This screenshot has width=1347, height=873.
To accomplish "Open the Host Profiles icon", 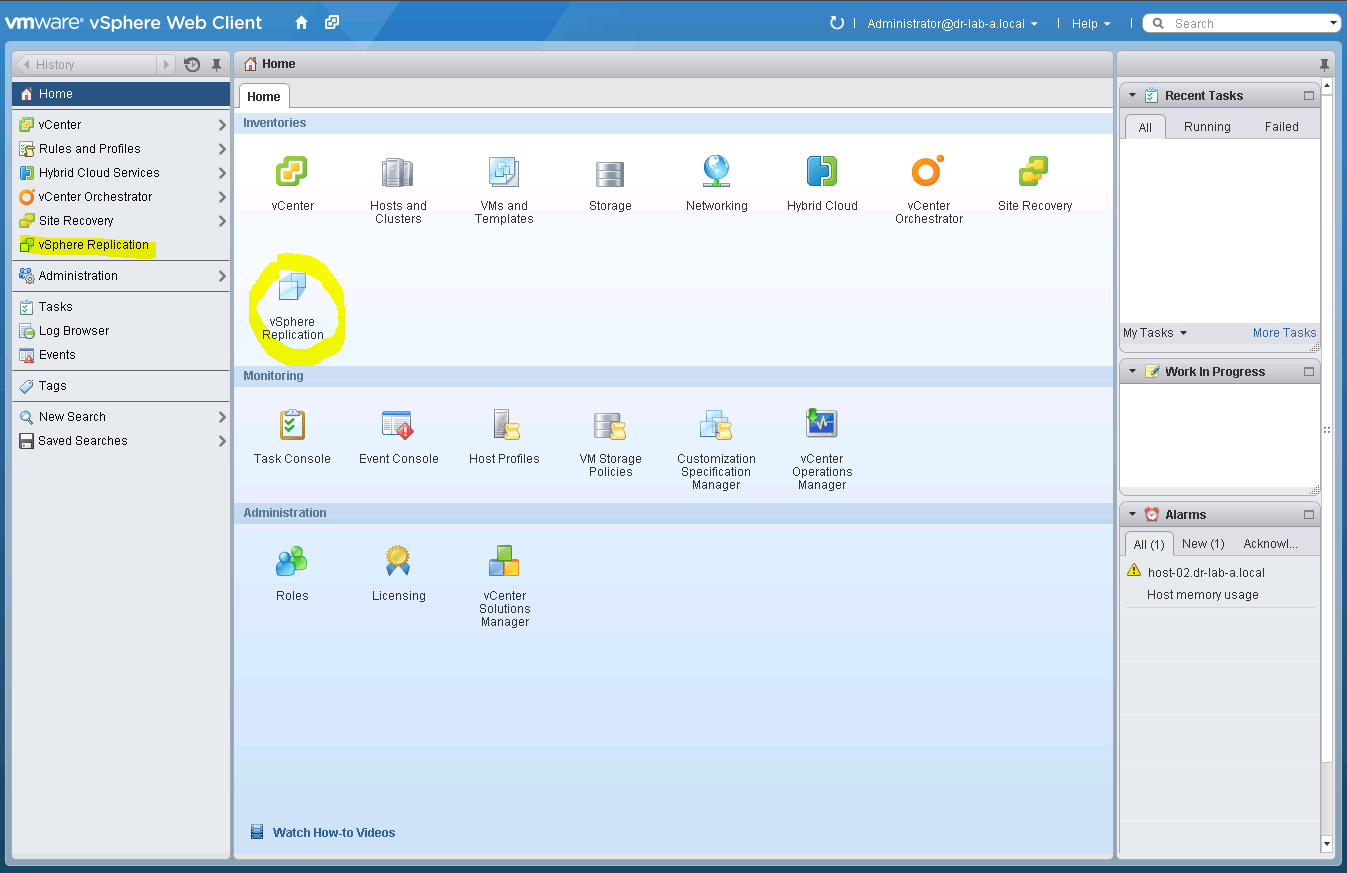I will point(503,423).
